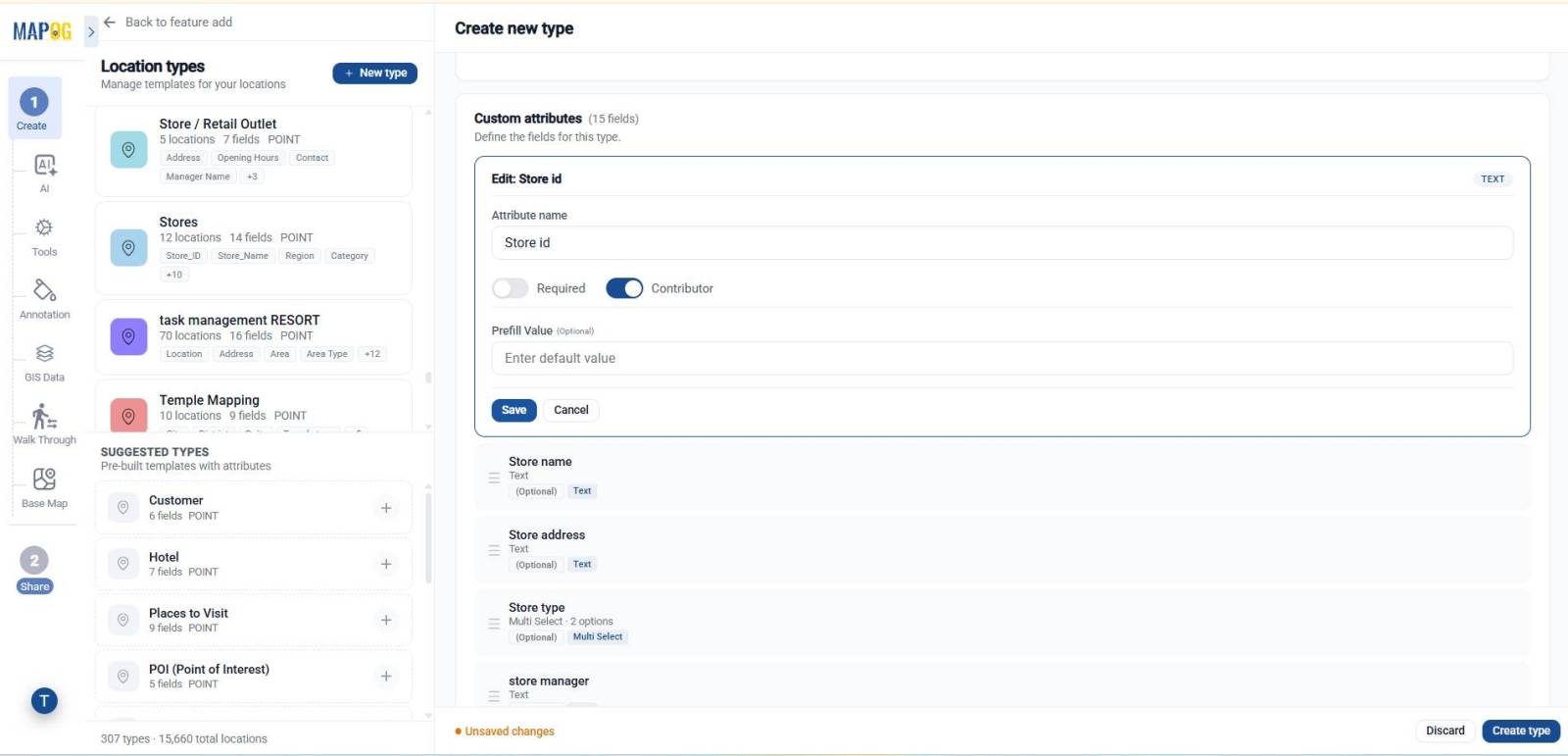Screen dimensions: 1568x756
Task: Click the +10 fields tag in Stores
Action: [174, 275]
